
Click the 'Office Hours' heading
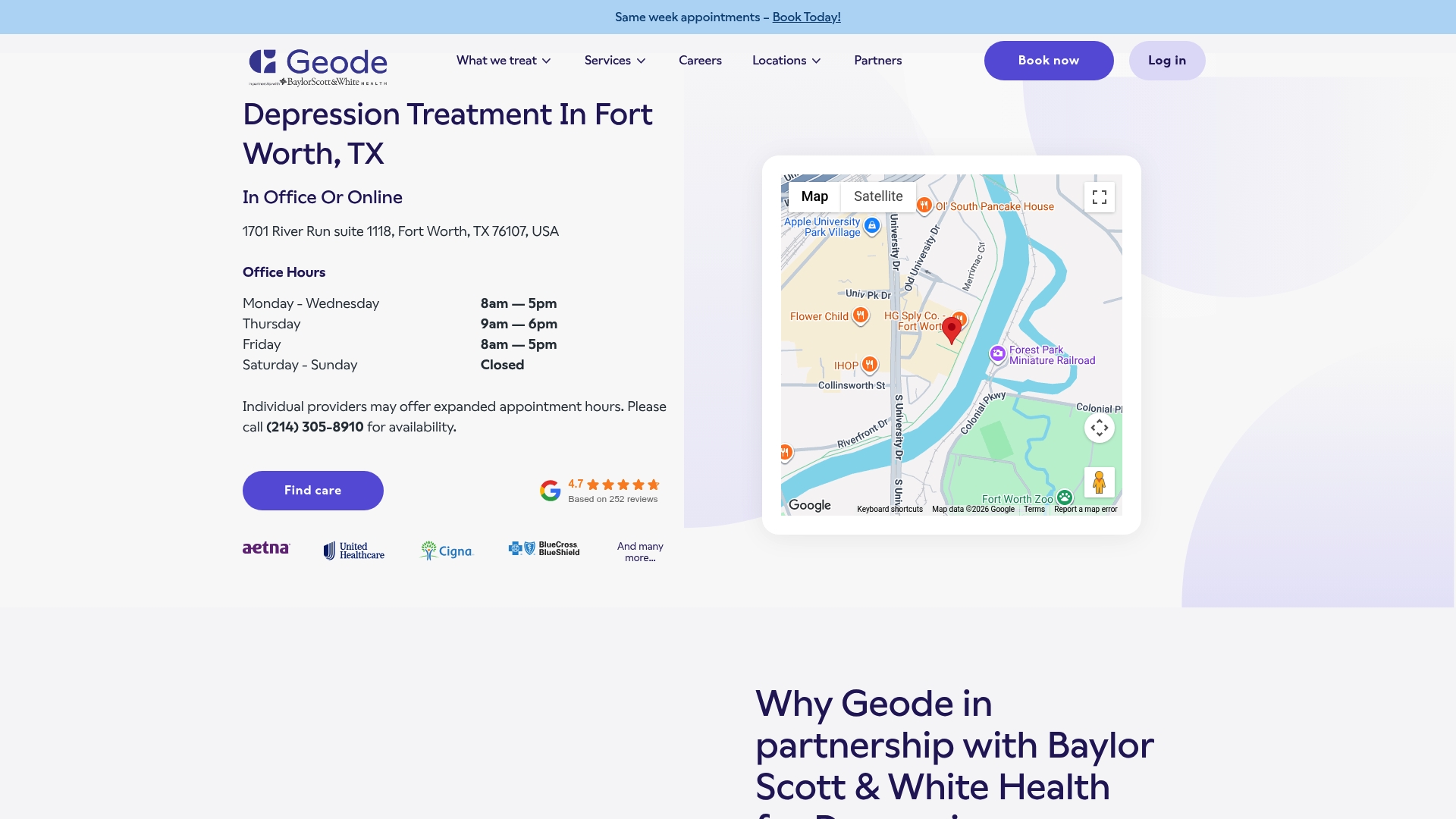pos(284,272)
